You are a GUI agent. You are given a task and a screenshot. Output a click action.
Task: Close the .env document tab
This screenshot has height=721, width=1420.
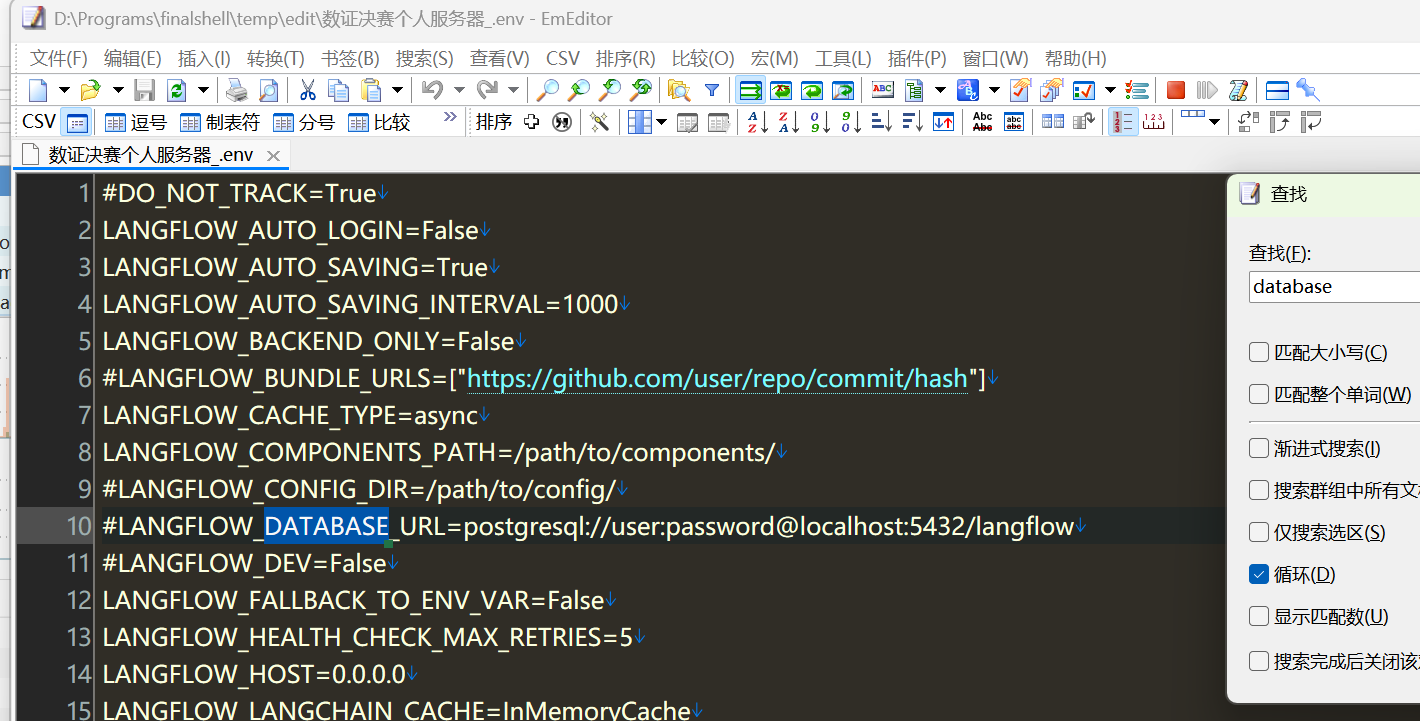coord(273,156)
